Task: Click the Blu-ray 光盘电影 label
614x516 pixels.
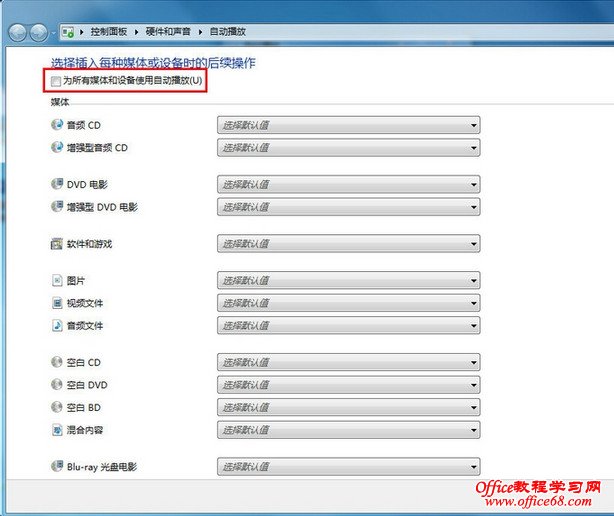Action: click(x=102, y=467)
